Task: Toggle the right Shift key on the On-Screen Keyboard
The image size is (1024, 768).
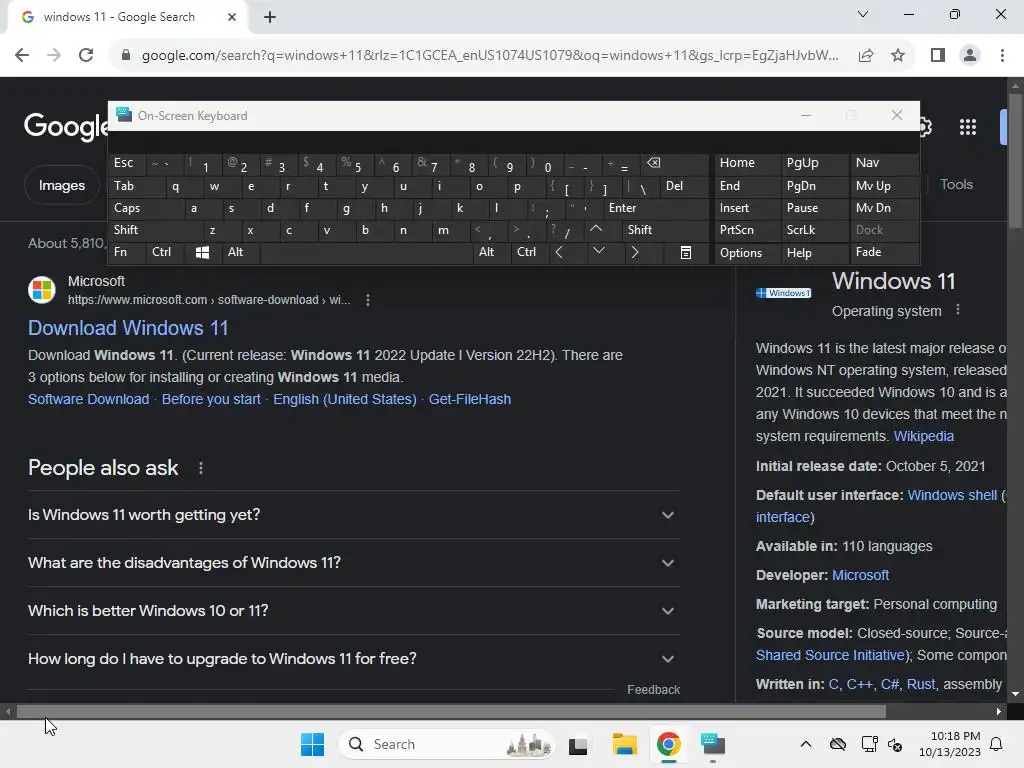Action: [664, 230]
